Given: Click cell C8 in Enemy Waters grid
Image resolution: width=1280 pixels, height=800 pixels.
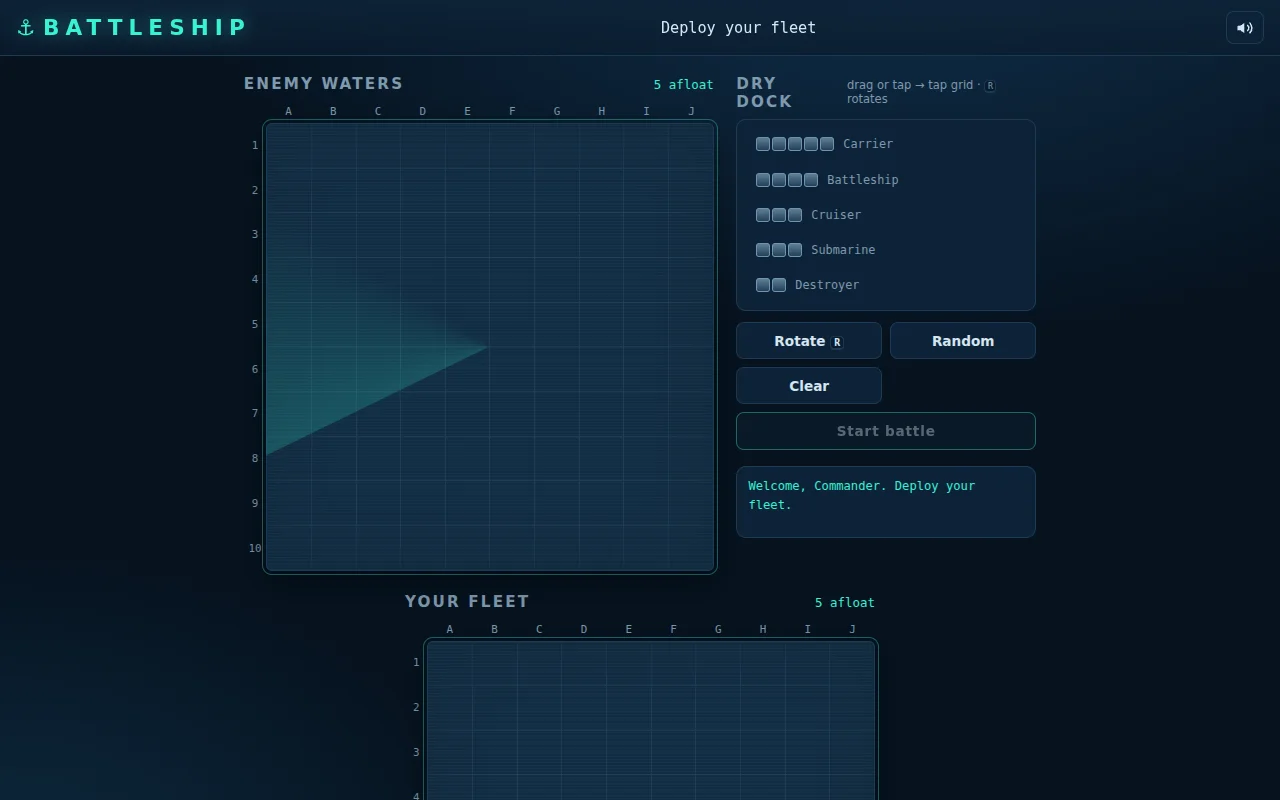Looking at the screenshot, I should 378,459.
